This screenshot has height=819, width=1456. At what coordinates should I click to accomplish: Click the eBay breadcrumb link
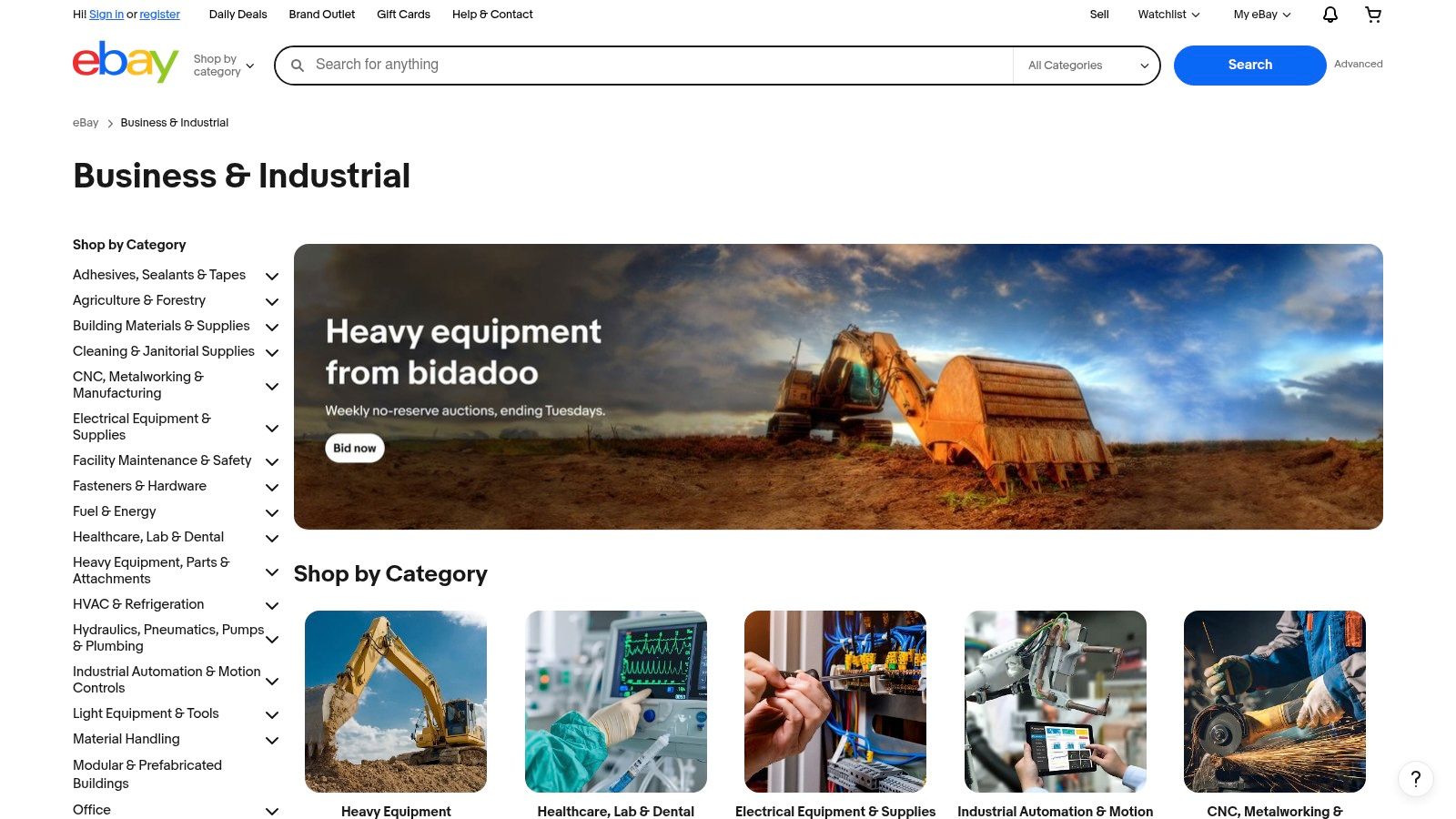[x=86, y=123]
